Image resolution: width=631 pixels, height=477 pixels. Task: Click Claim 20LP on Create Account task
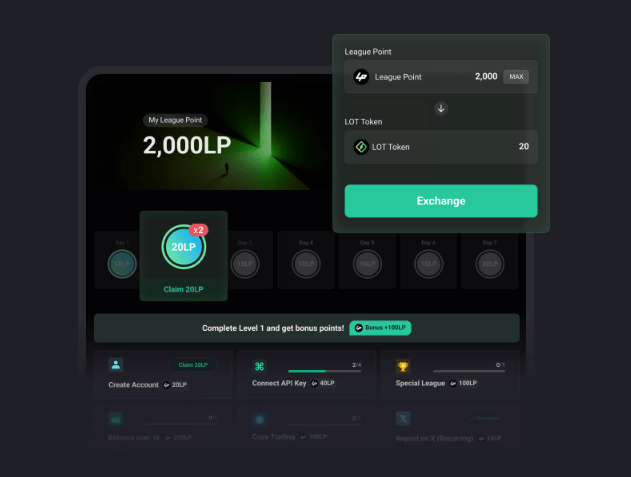(x=193, y=365)
